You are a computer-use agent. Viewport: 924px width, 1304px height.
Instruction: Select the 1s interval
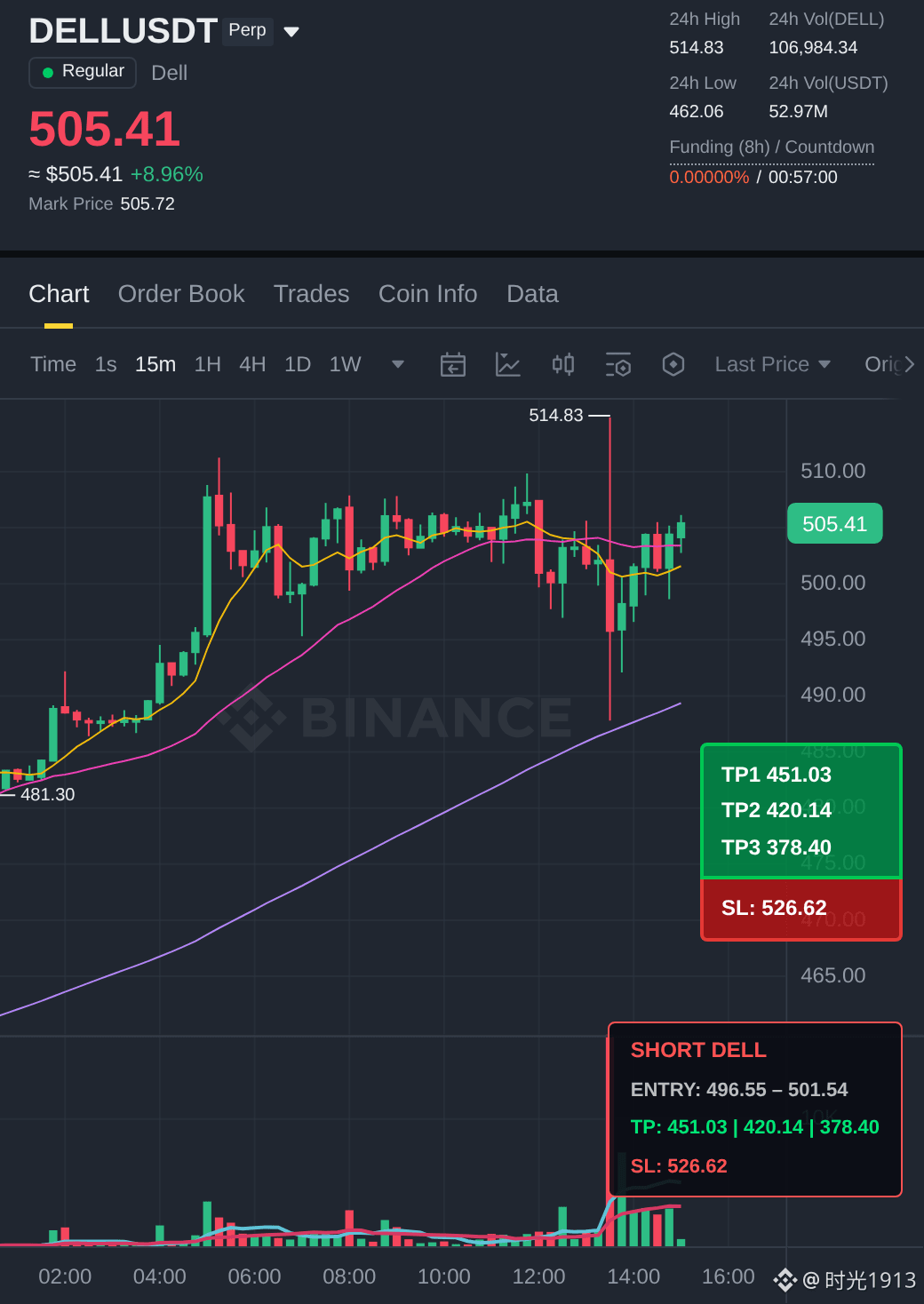[x=106, y=364]
